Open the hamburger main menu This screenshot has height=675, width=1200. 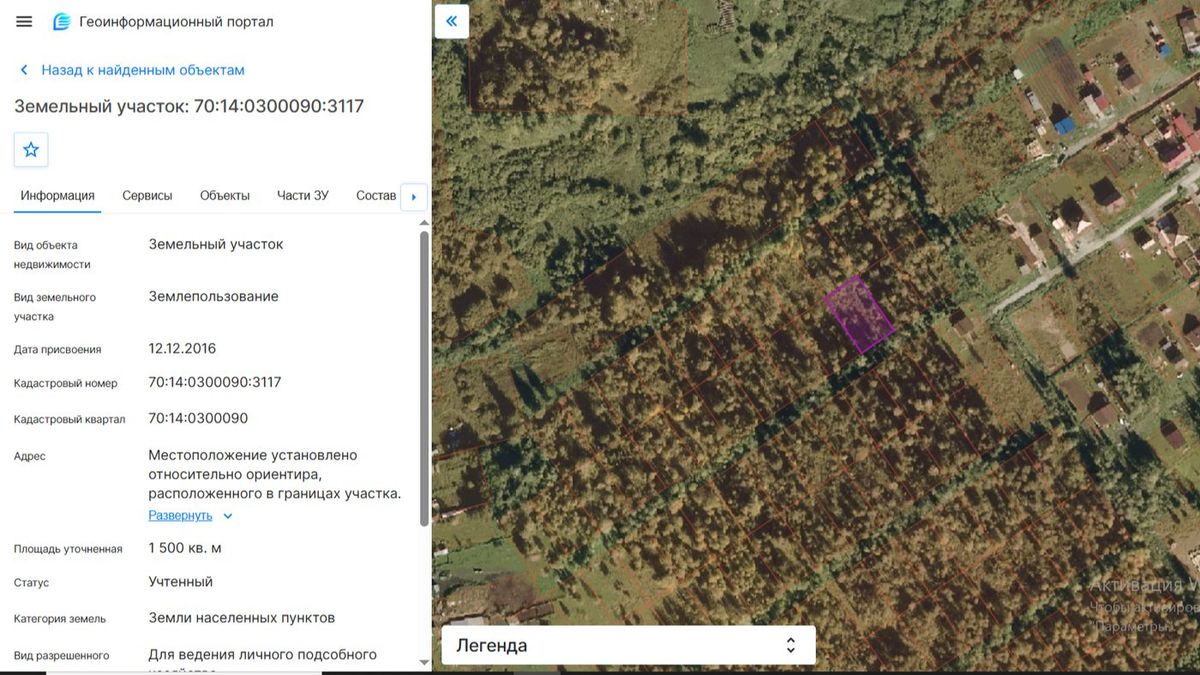24,22
